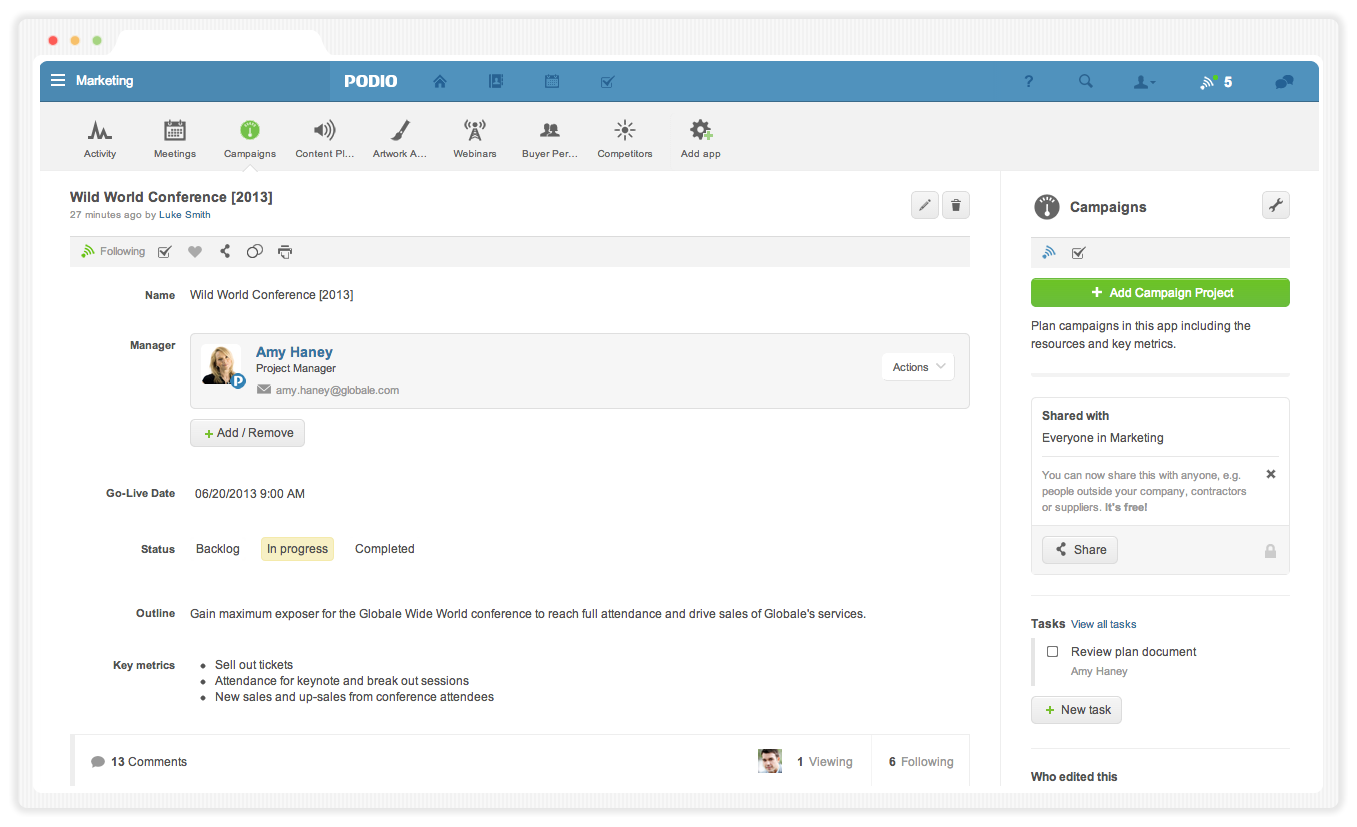Click the search magnifier icon
1357x827 pixels.
point(1085,82)
